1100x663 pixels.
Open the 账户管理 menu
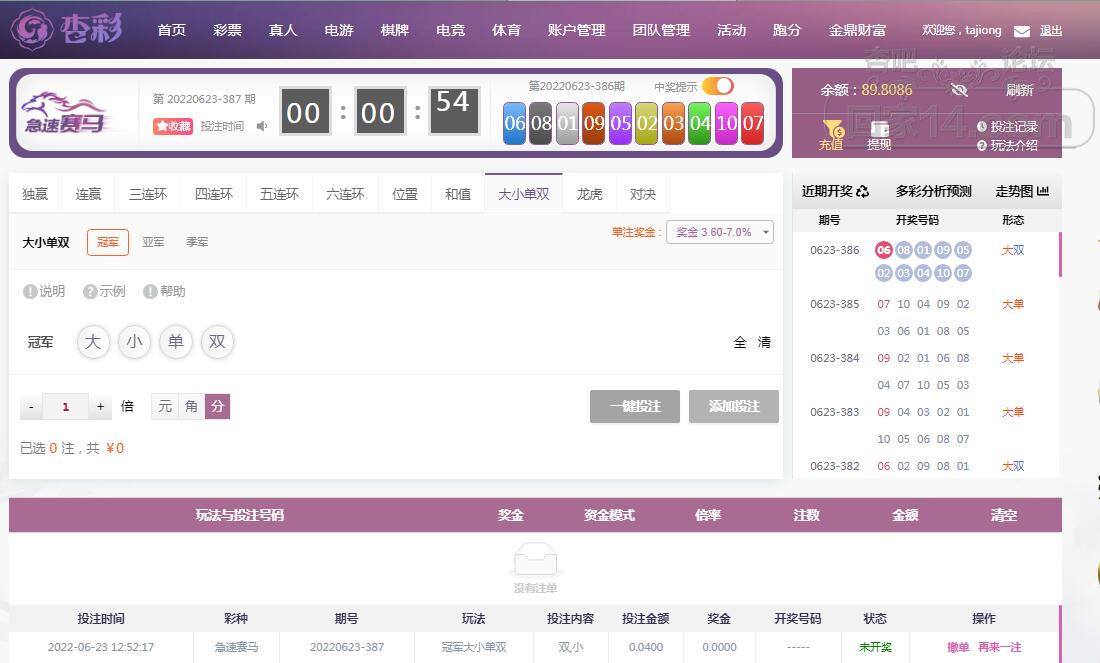coord(577,30)
